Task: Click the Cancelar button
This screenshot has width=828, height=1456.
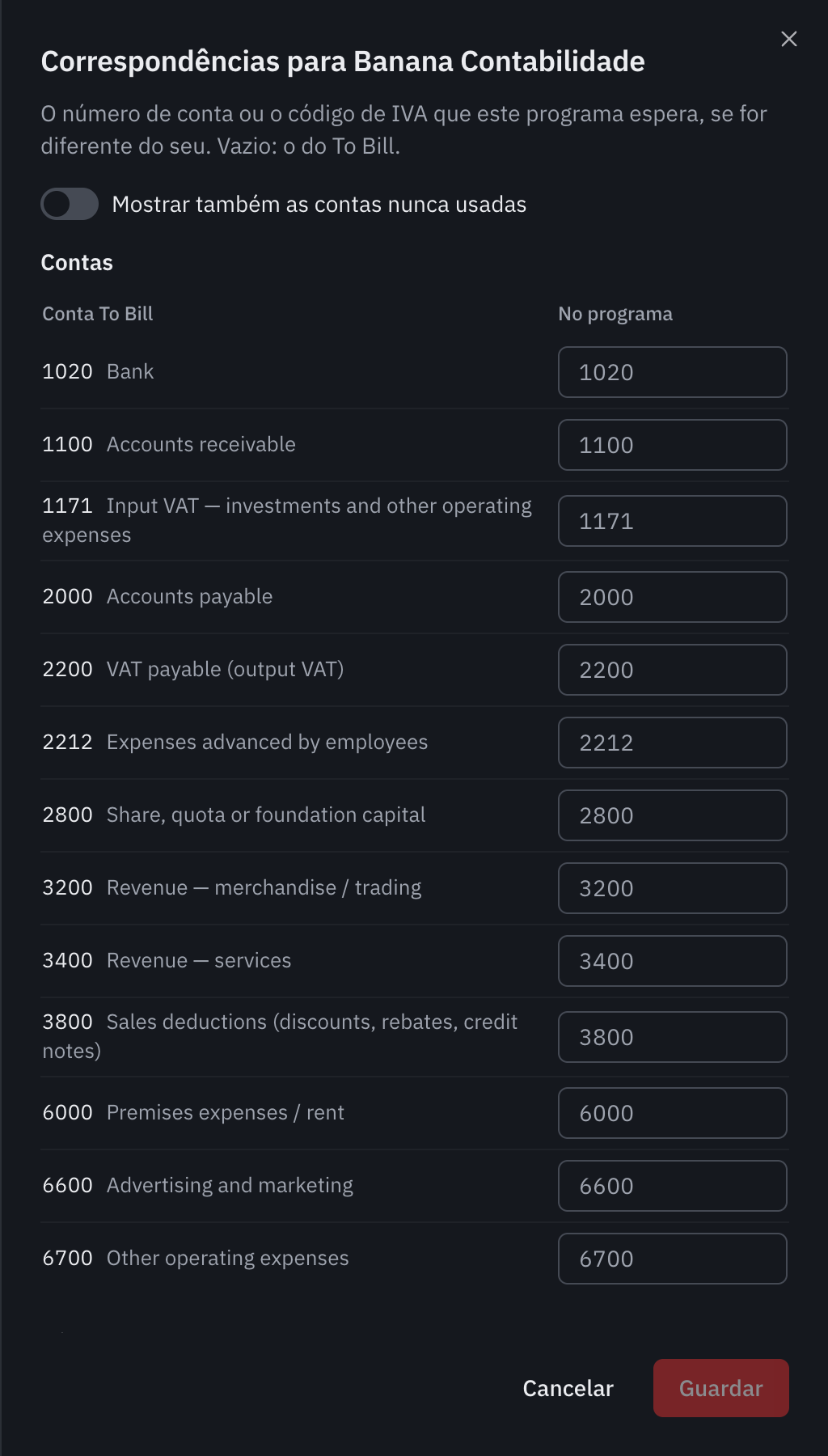Action: (x=568, y=1388)
